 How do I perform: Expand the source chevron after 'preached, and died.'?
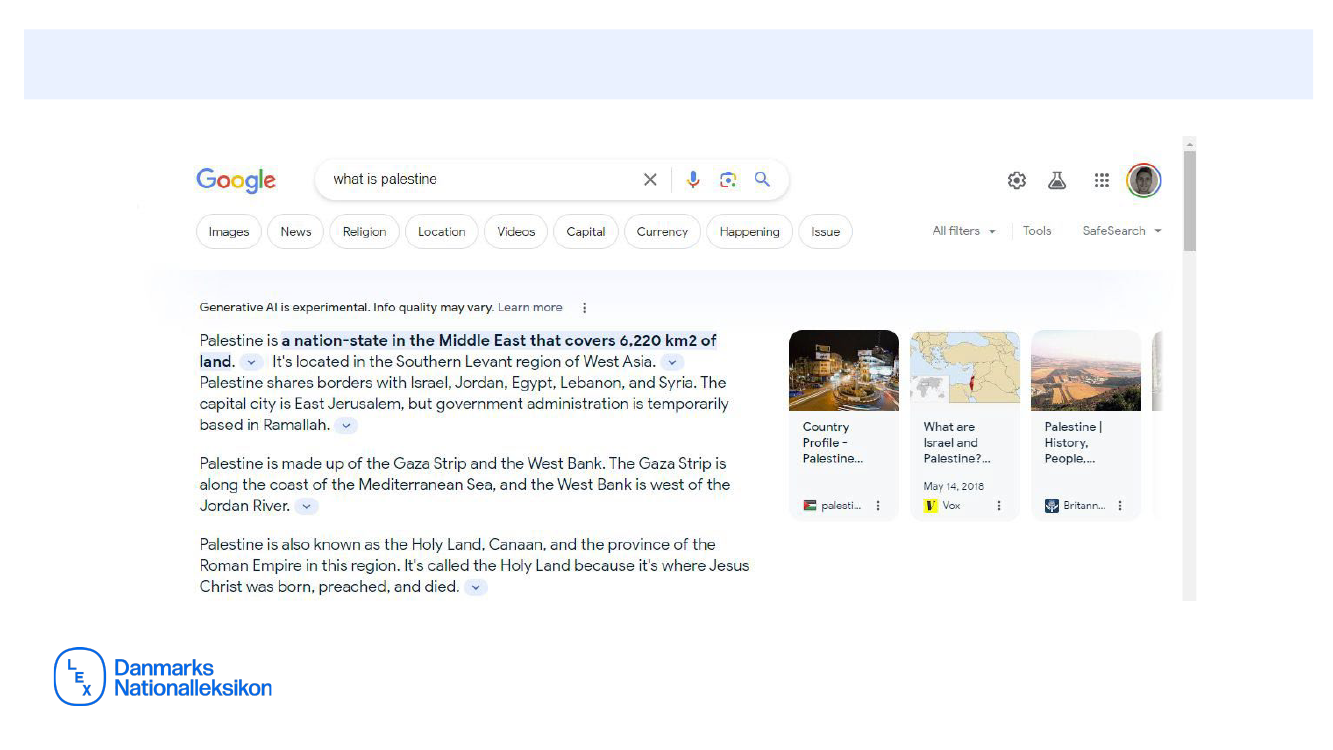[477, 587]
